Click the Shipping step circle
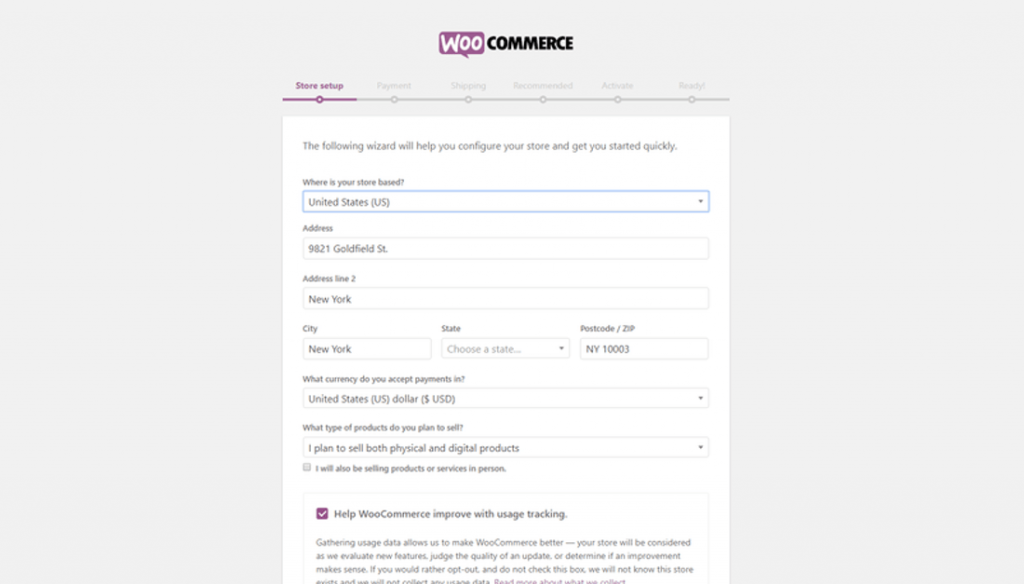Image resolution: width=1024 pixels, height=584 pixels. pyautogui.click(x=469, y=100)
